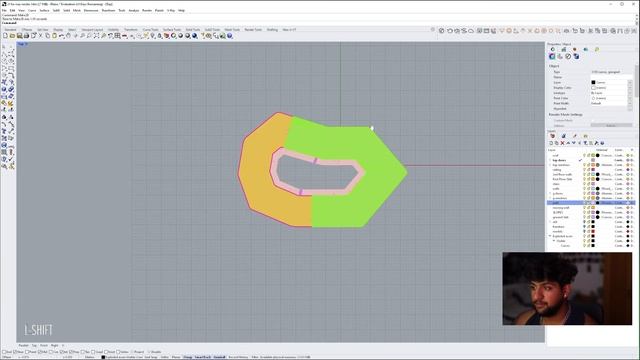Click the Save diskette icon
The width and height of the screenshot is (640, 360).
(x=19, y=36)
